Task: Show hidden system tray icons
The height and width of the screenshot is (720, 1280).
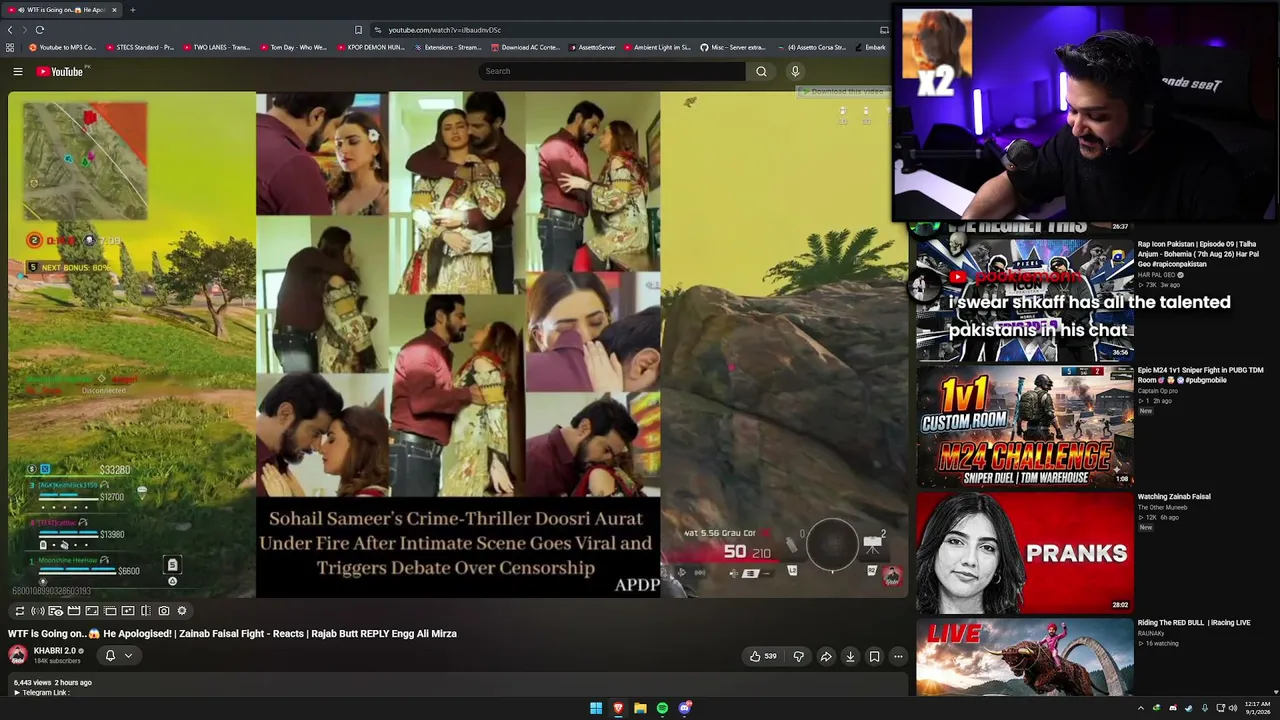Action: point(1140,708)
